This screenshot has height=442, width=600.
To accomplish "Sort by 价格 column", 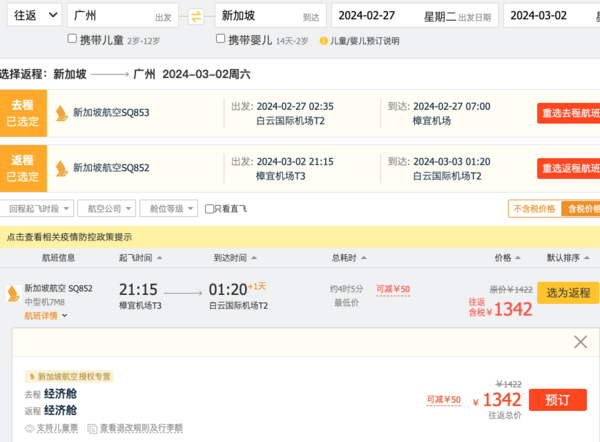I will 507,258.
